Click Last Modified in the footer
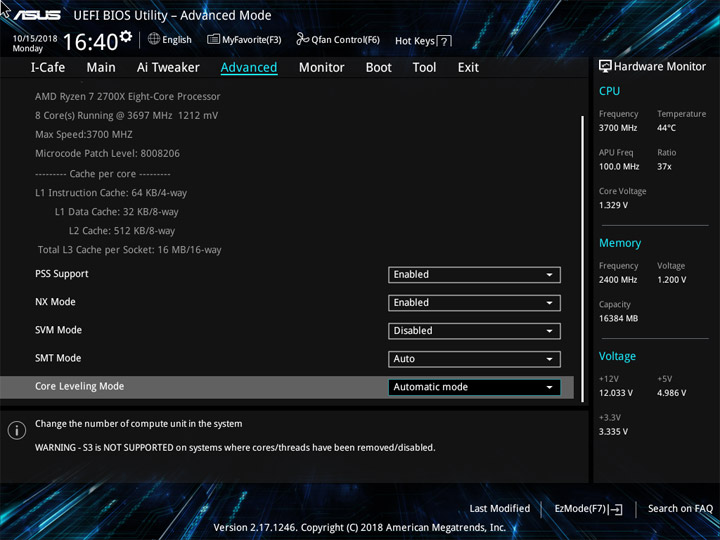Image resolution: width=720 pixels, height=540 pixels. click(x=500, y=508)
